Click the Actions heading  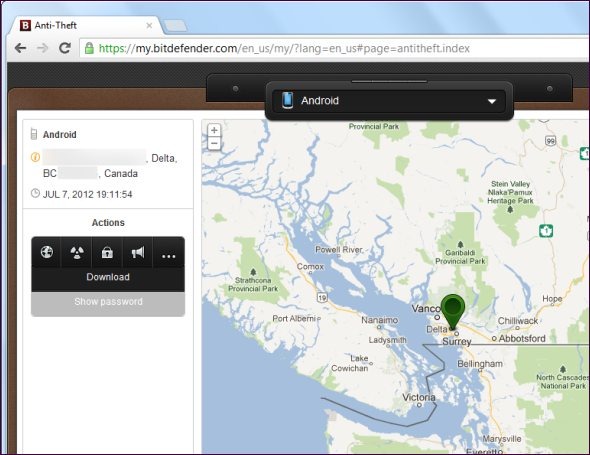[108, 222]
